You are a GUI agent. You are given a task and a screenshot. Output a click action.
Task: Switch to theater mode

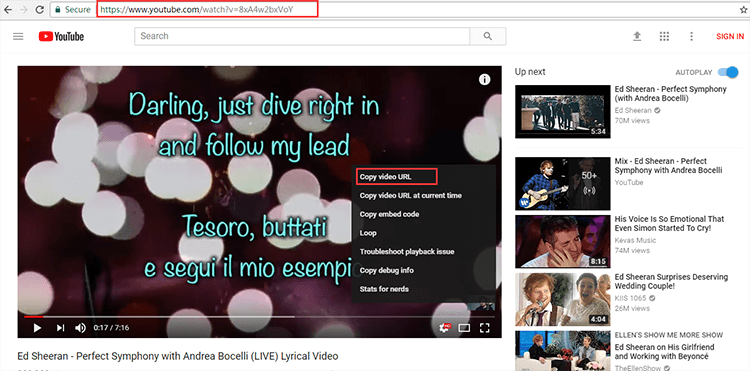tap(464, 328)
